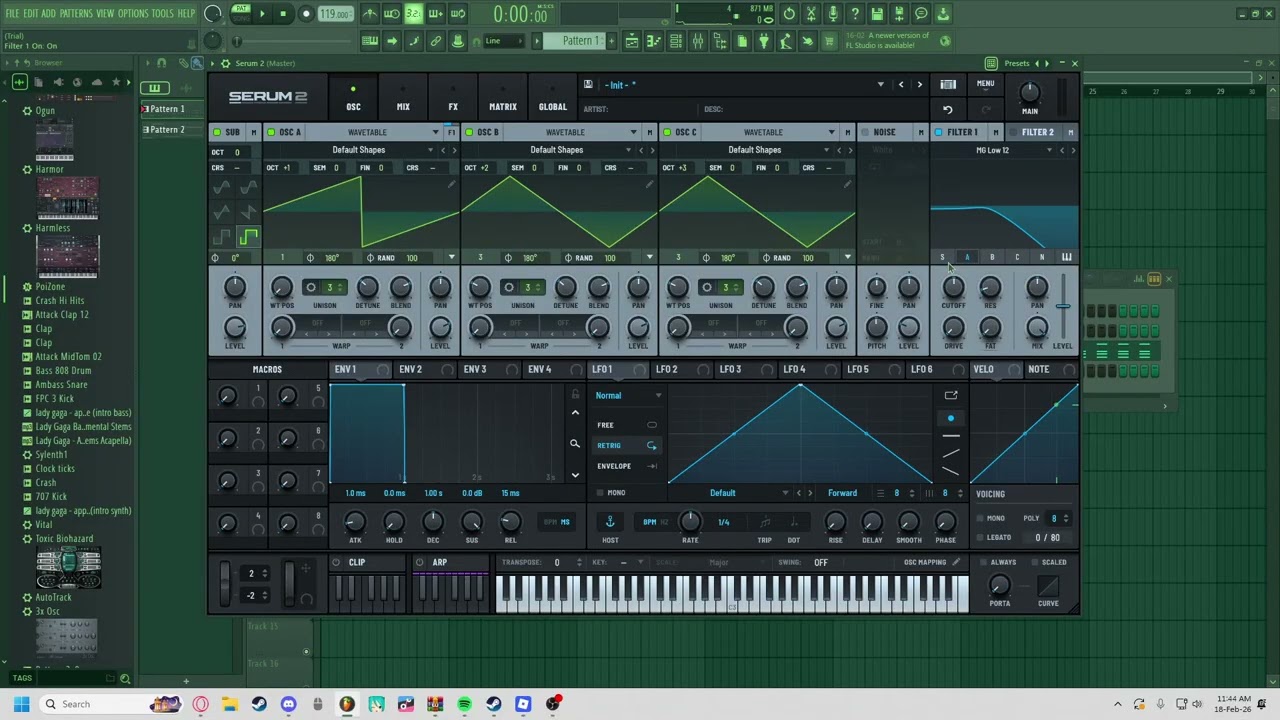Image resolution: width=1280 pixels, height=720 pixels.
Task: Click the FL Studio save project icon
Action: (876, 14)
